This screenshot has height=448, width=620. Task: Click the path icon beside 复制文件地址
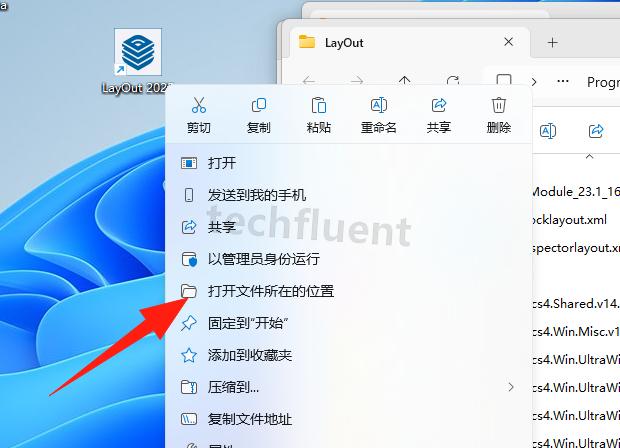click(189, 419)
